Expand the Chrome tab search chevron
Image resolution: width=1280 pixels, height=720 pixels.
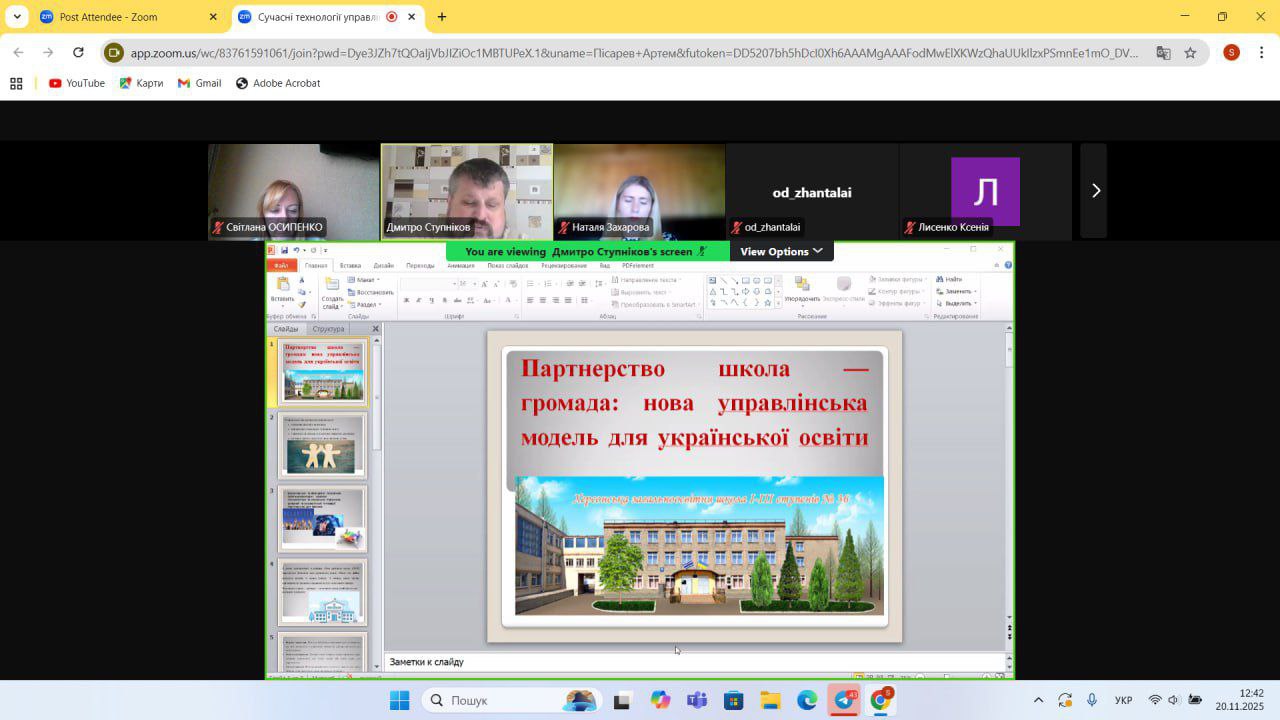(17, 17)
